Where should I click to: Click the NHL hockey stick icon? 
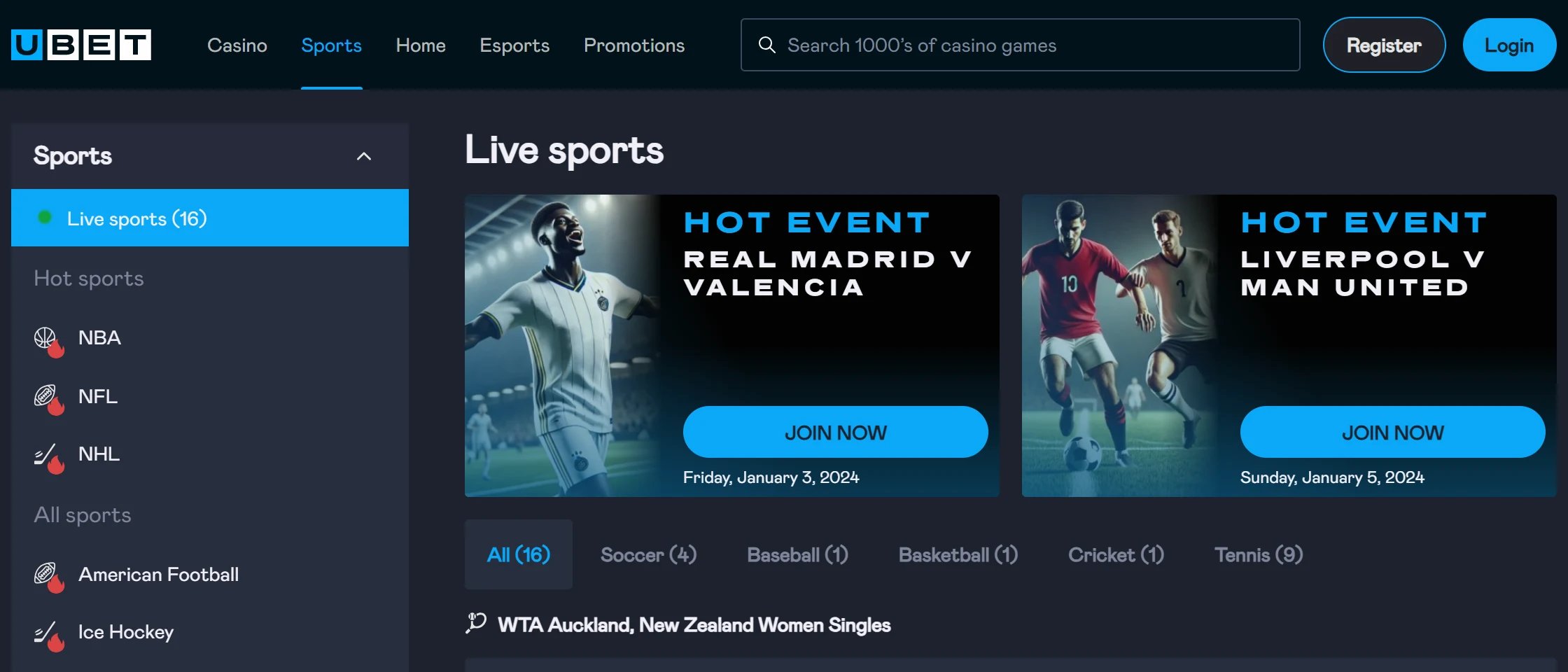pyautogui.click(x=48, y=457)
